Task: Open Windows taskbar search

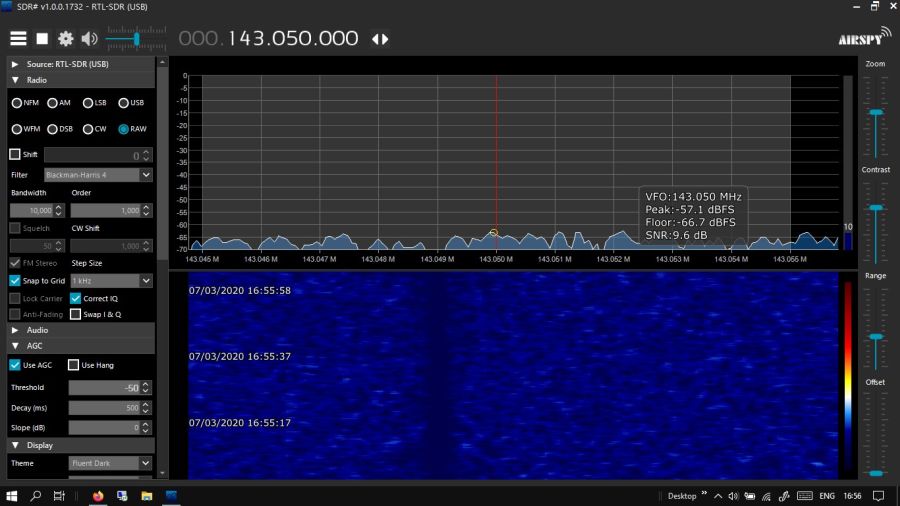Action: pyautogui.click(x=36, y=496)
